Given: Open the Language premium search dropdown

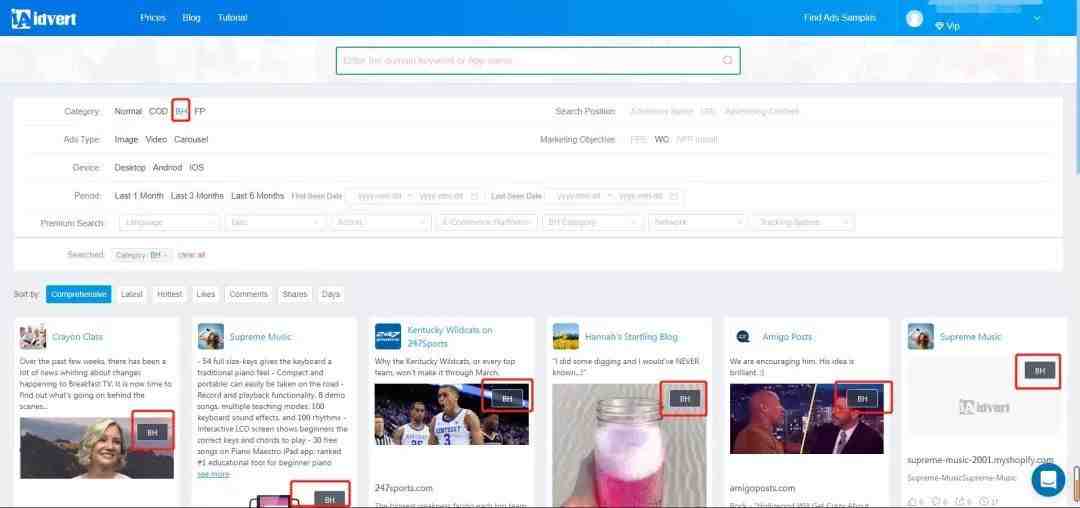Looking at the screenshot, I should [169, 222].
